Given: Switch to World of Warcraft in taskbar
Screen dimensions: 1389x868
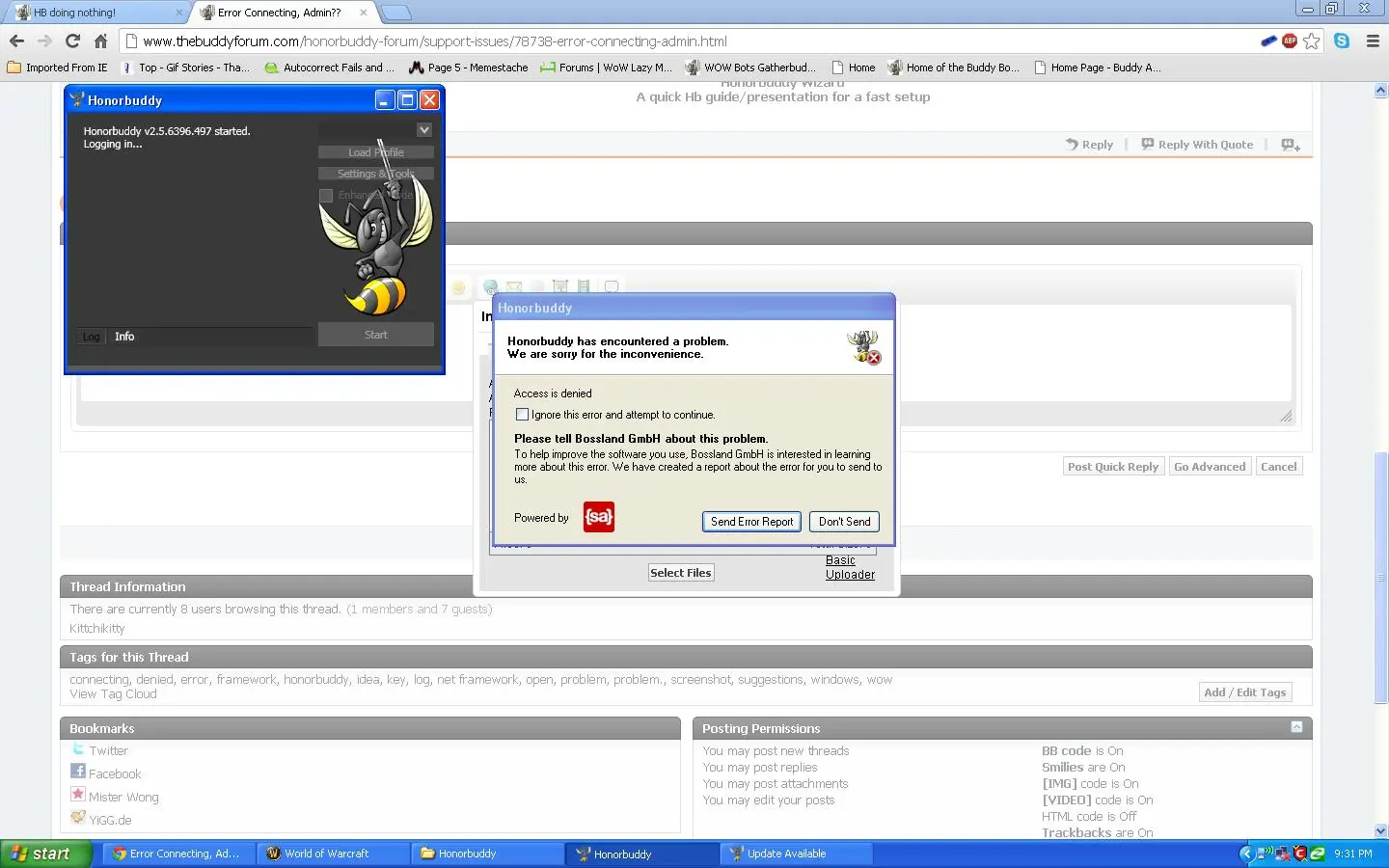Looking at the screenshot, I should (333, 854).
